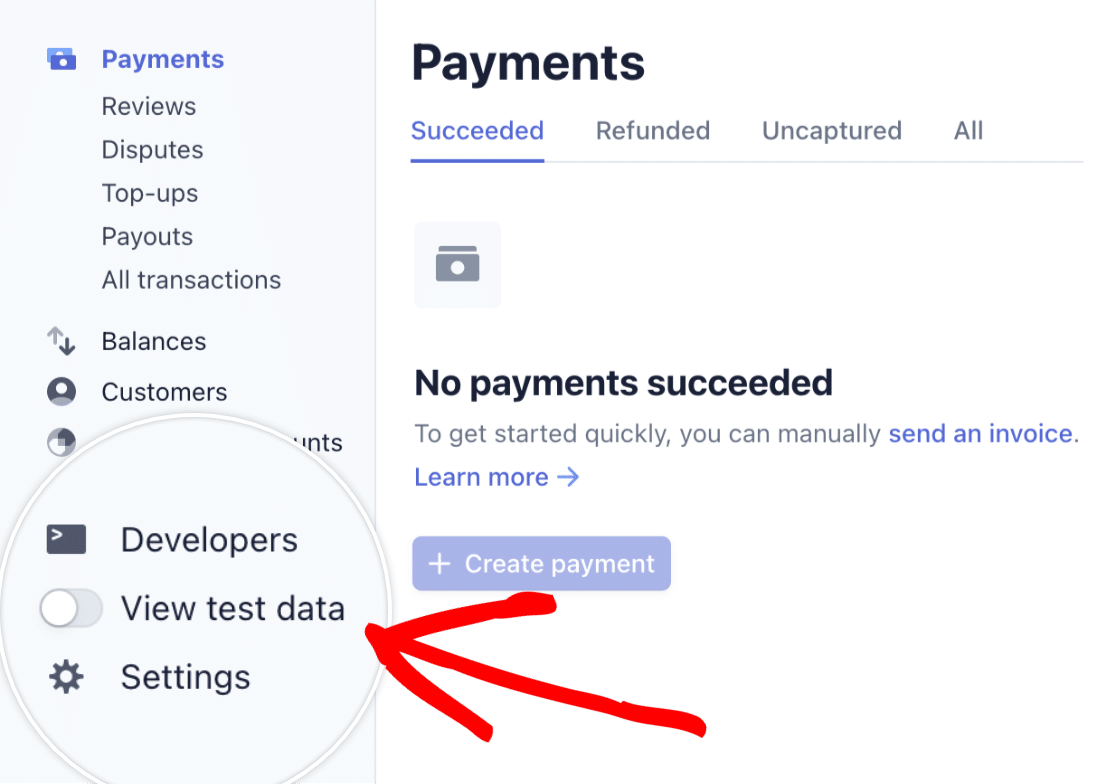Open Reviews in the sidebar
Screen dimensions: 1116x784
[x=149, y=106]
